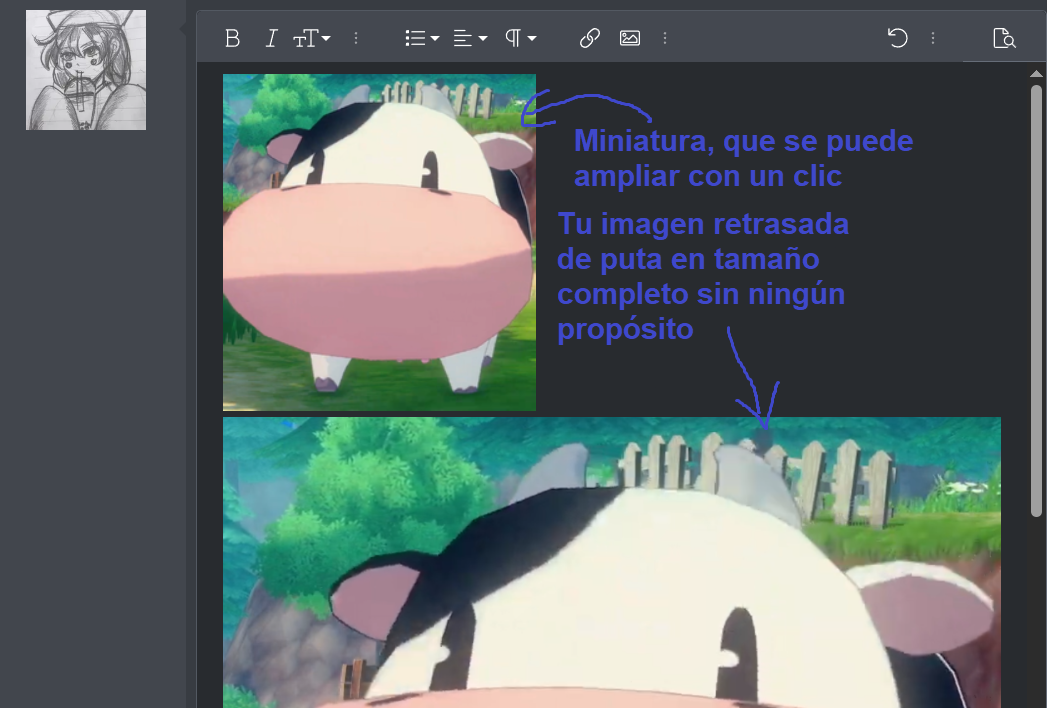Toggle bold formatting
Viewport: 1047px width, 708px height.
232,39
